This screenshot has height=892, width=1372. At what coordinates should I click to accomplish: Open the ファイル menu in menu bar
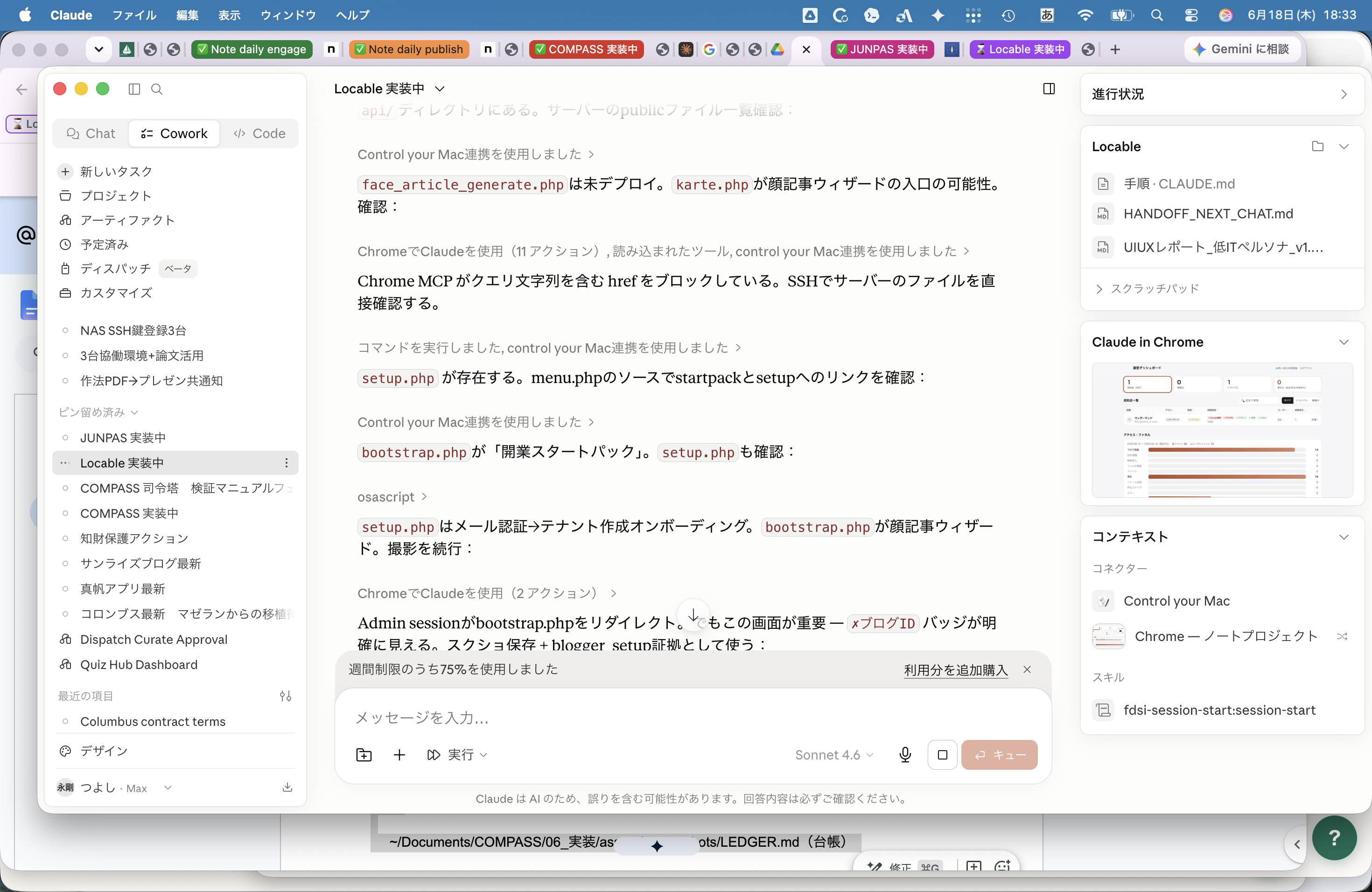pyautogui.click(x=134, y=15)
